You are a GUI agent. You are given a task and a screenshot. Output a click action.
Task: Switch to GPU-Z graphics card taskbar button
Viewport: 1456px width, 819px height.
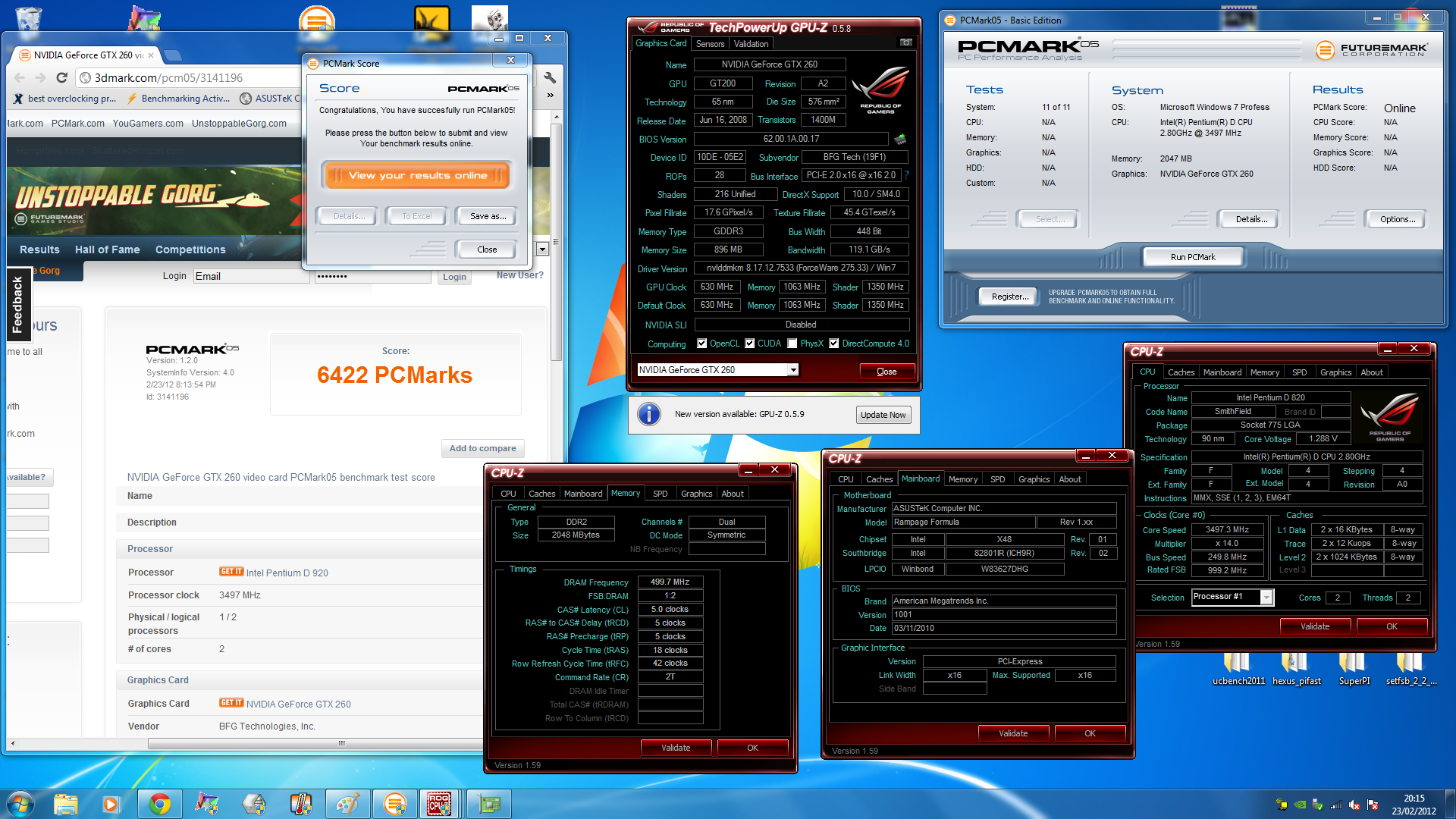pyautogui.click(x=488, y=804)
